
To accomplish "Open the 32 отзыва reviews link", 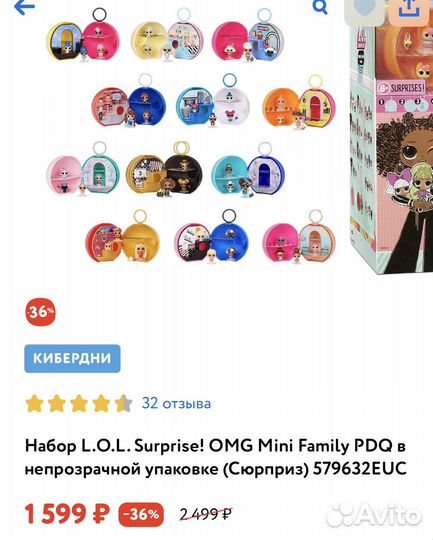I will [176, 403].
